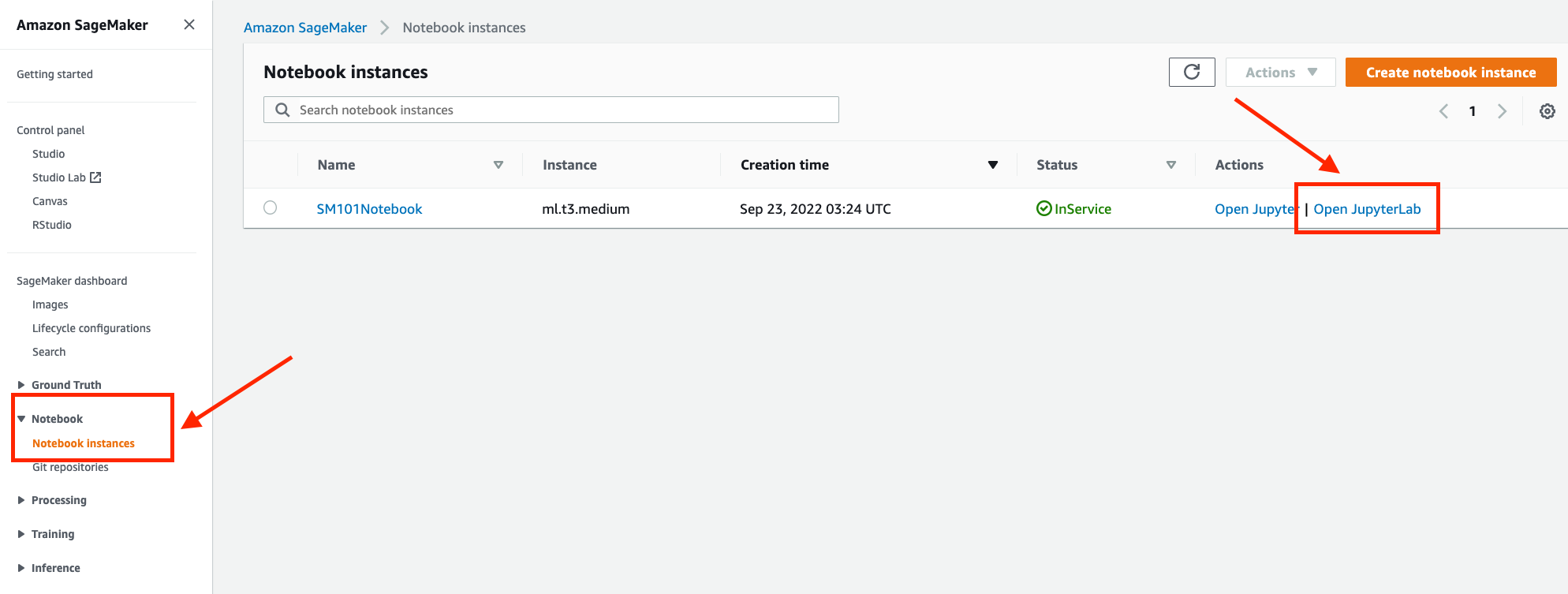Image resolution: width=1568 pixels, height=594 pixels.
Task: Click Open JupyterLab link
Action: tap(1367, 209)
